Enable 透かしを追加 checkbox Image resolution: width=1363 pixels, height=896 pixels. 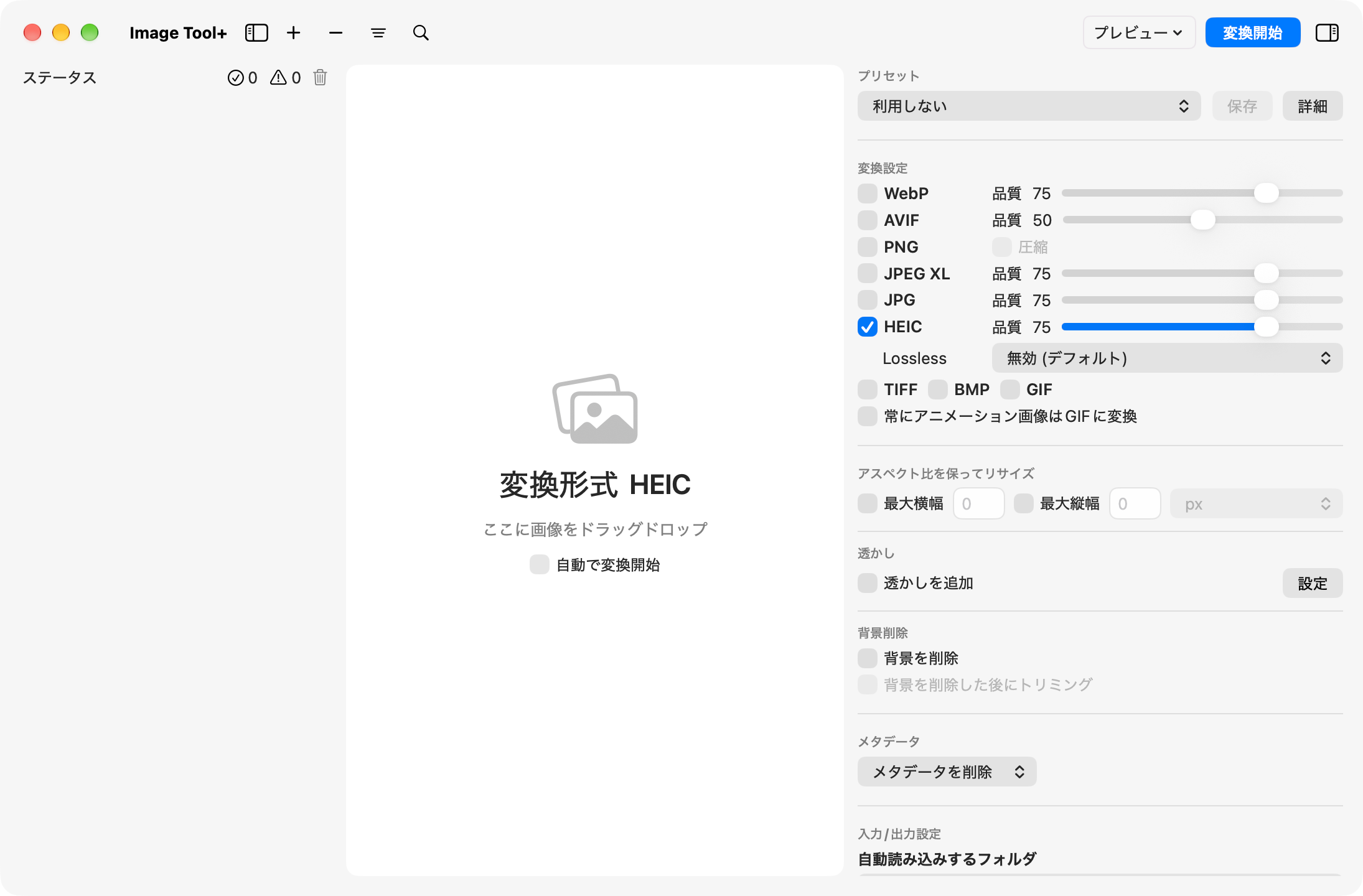click(868, 583)
